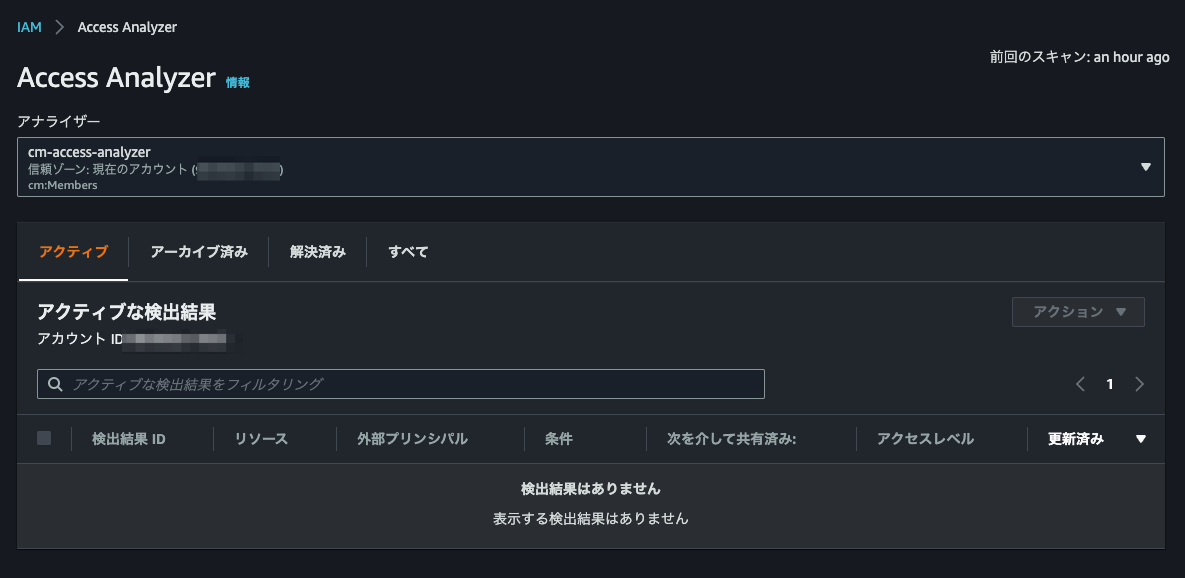Select page number 1 in pagination
1185x578 pixels.
(x=1110, y=384)
